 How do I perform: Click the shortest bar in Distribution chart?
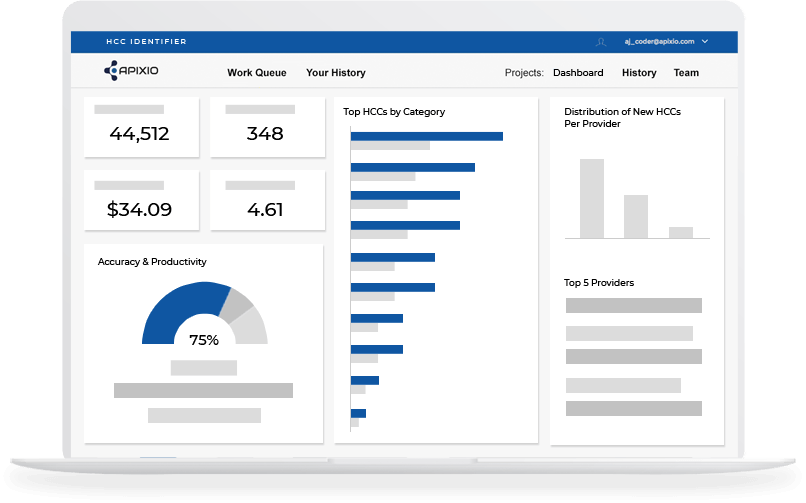tap(681, 232)
